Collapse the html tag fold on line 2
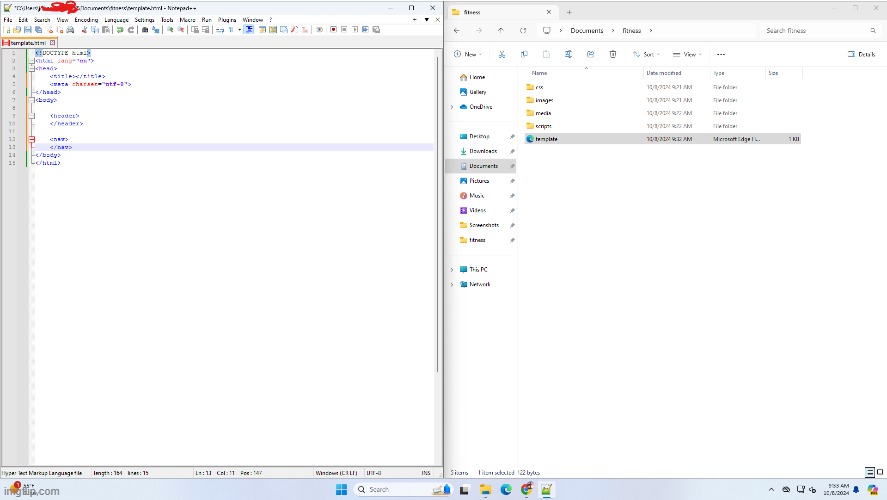 (32, 61)
